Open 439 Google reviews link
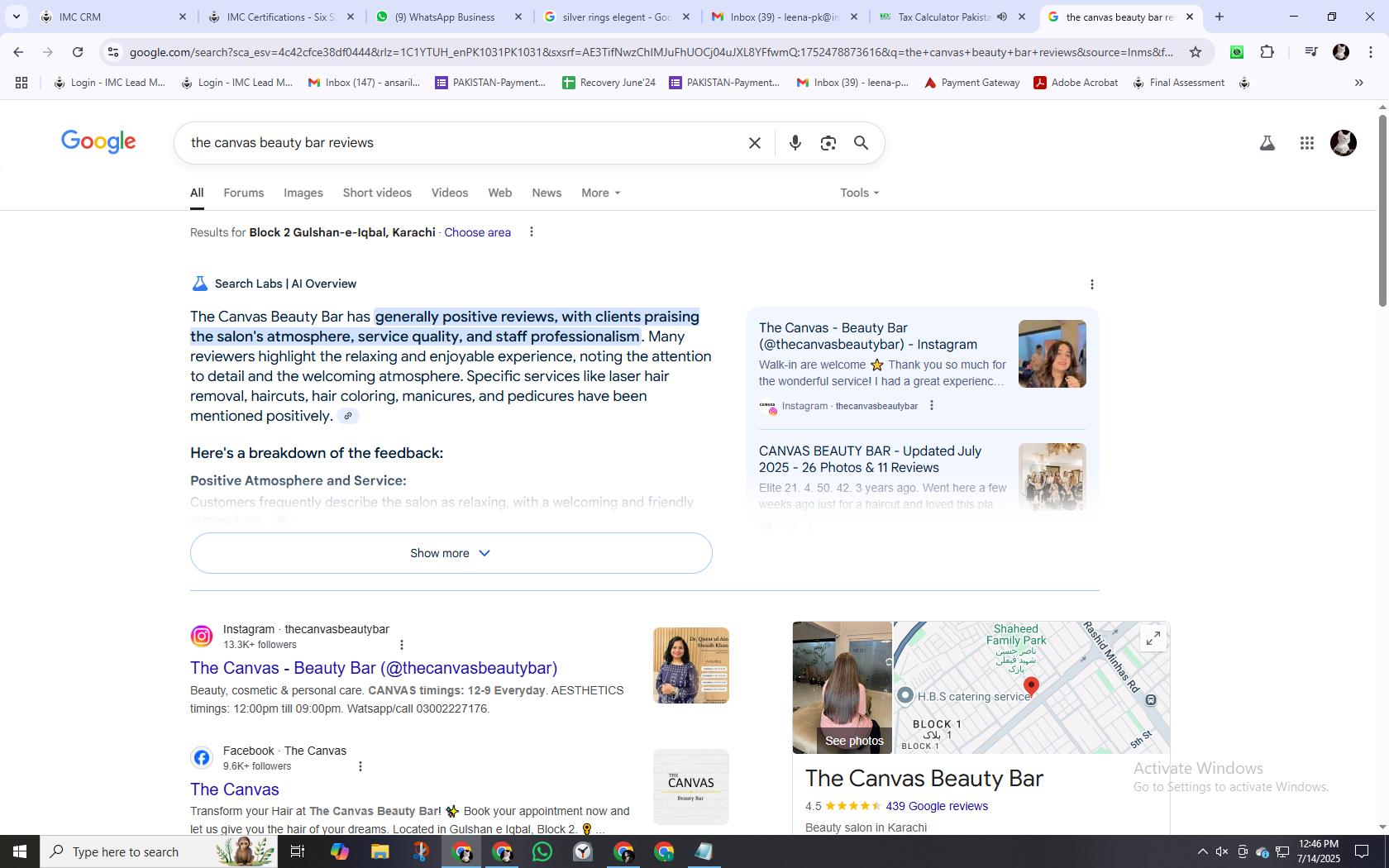The image size is (1389, 868). pos(937,806)
